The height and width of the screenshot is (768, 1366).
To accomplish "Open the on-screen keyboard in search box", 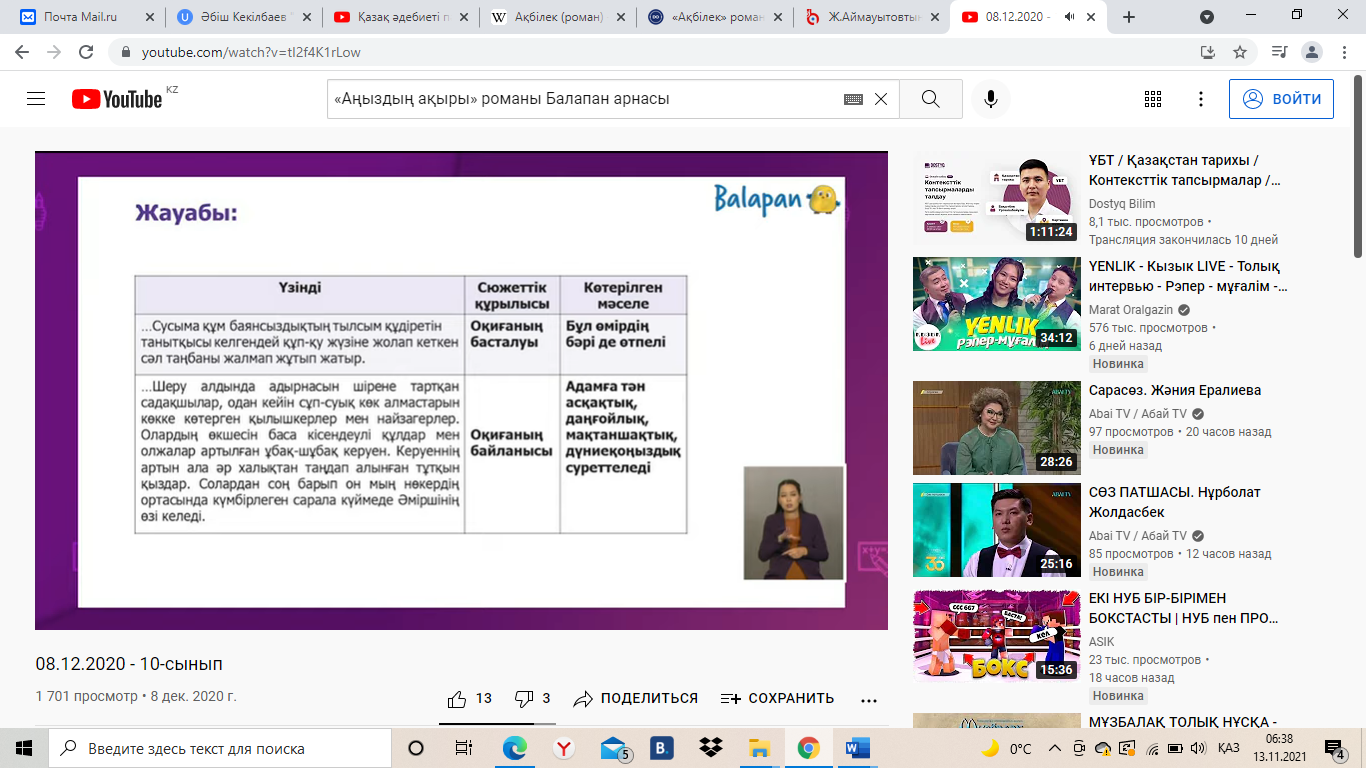I will click(x=853, y=99).
